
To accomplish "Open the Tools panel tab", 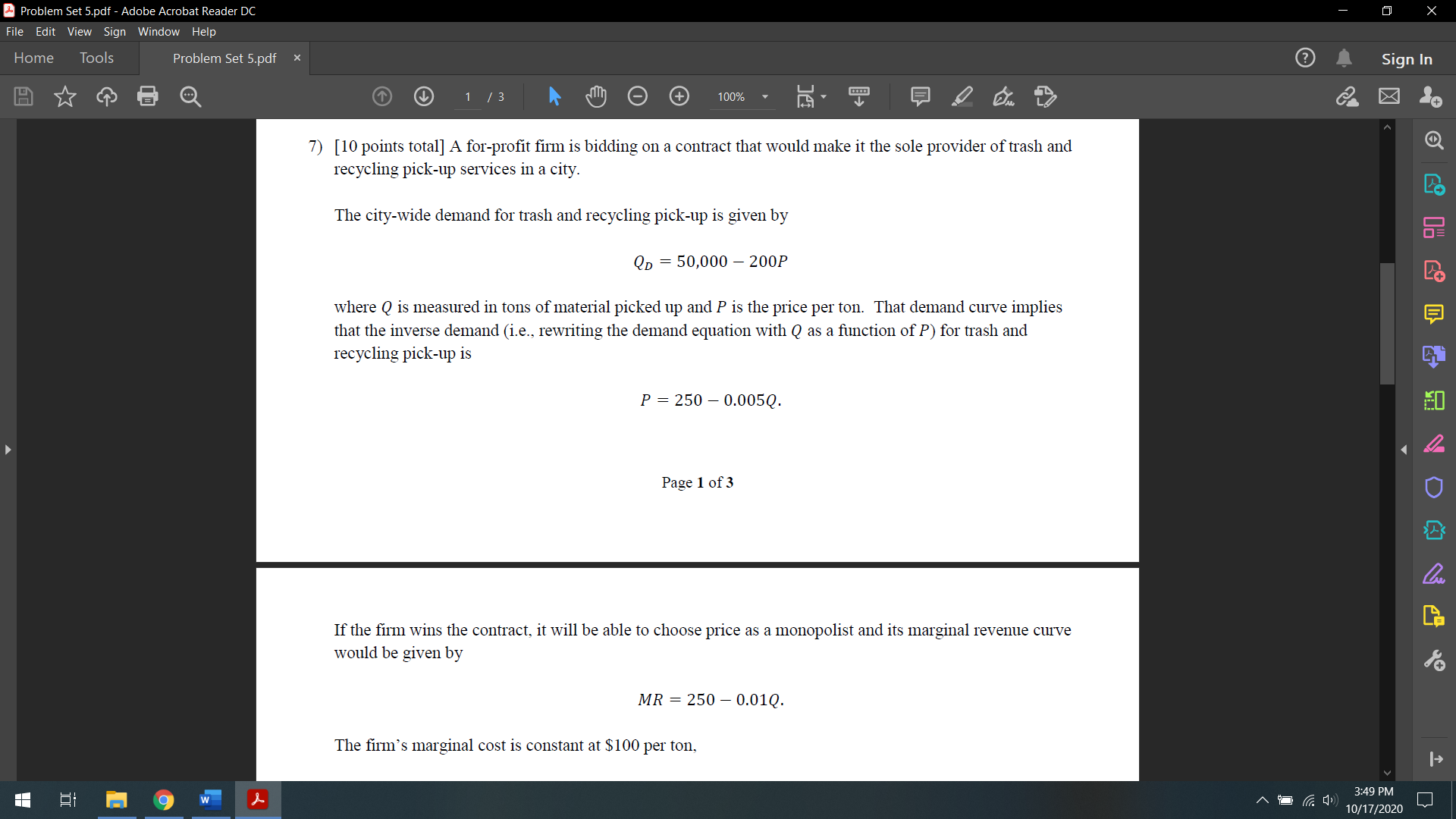I will click(x=97, y=58).
